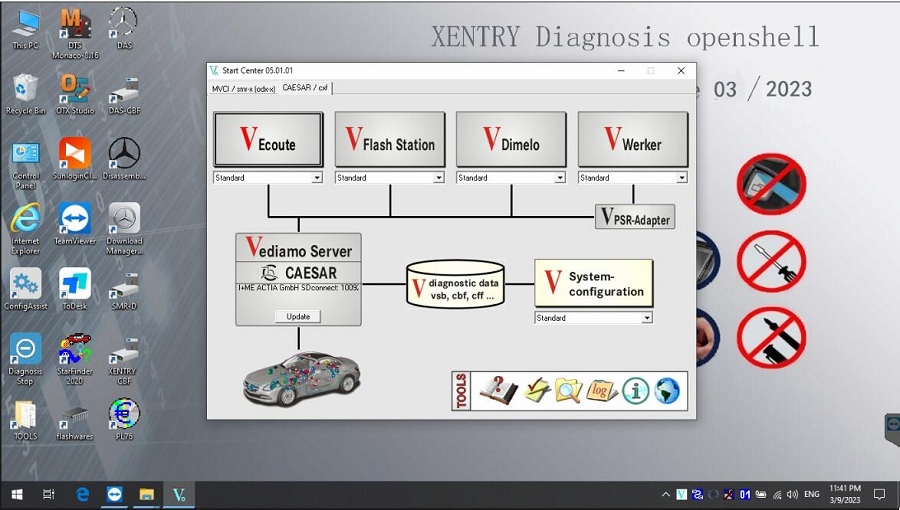Open Edge browser from taskbar
This screenshot has height=510, width=900.
coord(83,495)
